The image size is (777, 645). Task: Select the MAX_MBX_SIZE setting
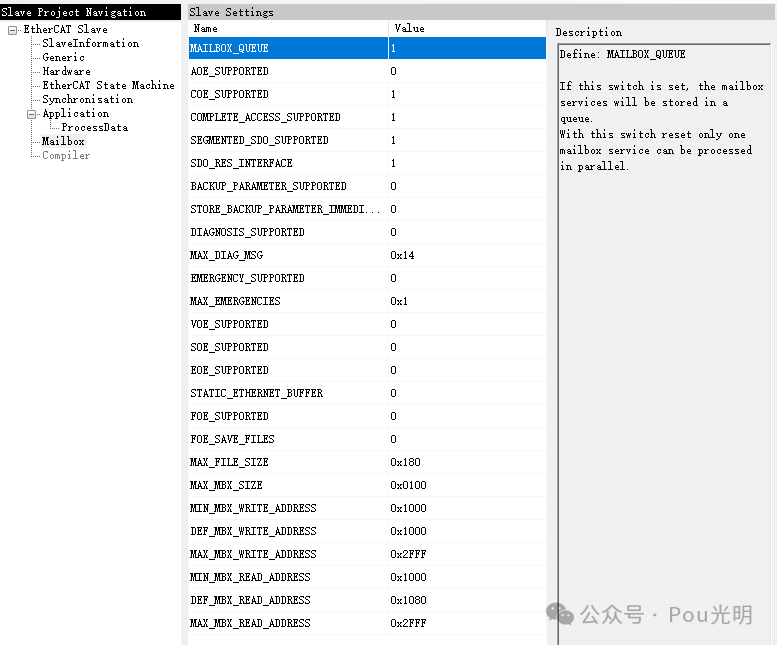(367, 485)
